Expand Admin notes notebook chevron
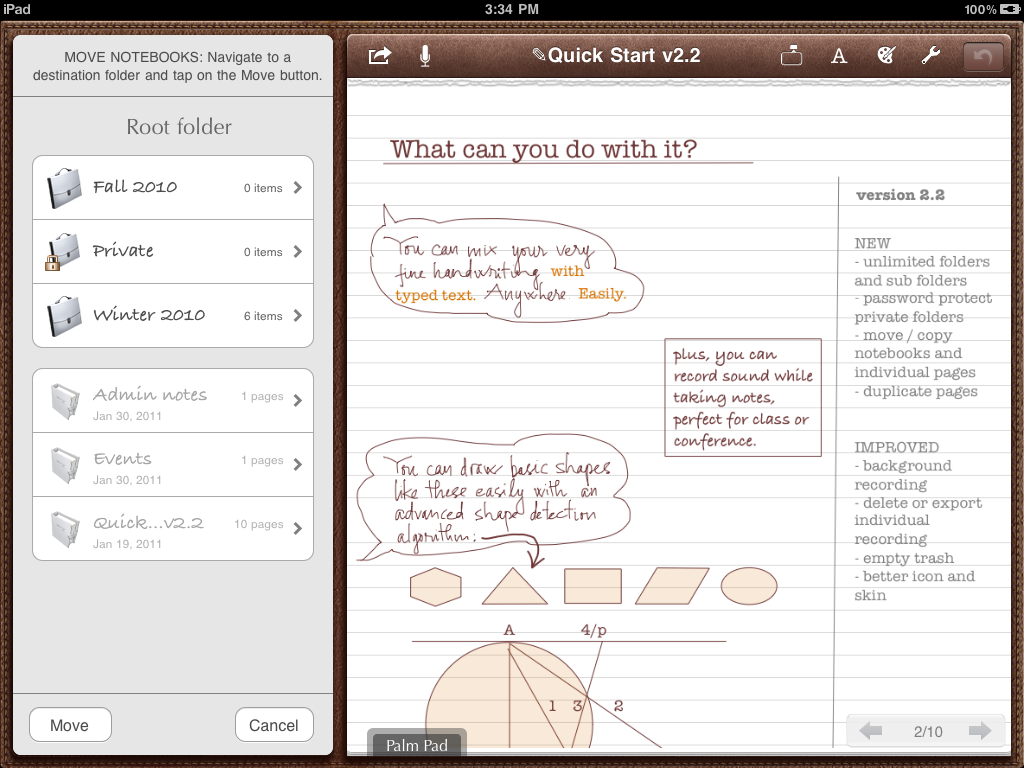The height and width of the screenshot is (768, 1024). click(x=297, y=401)
